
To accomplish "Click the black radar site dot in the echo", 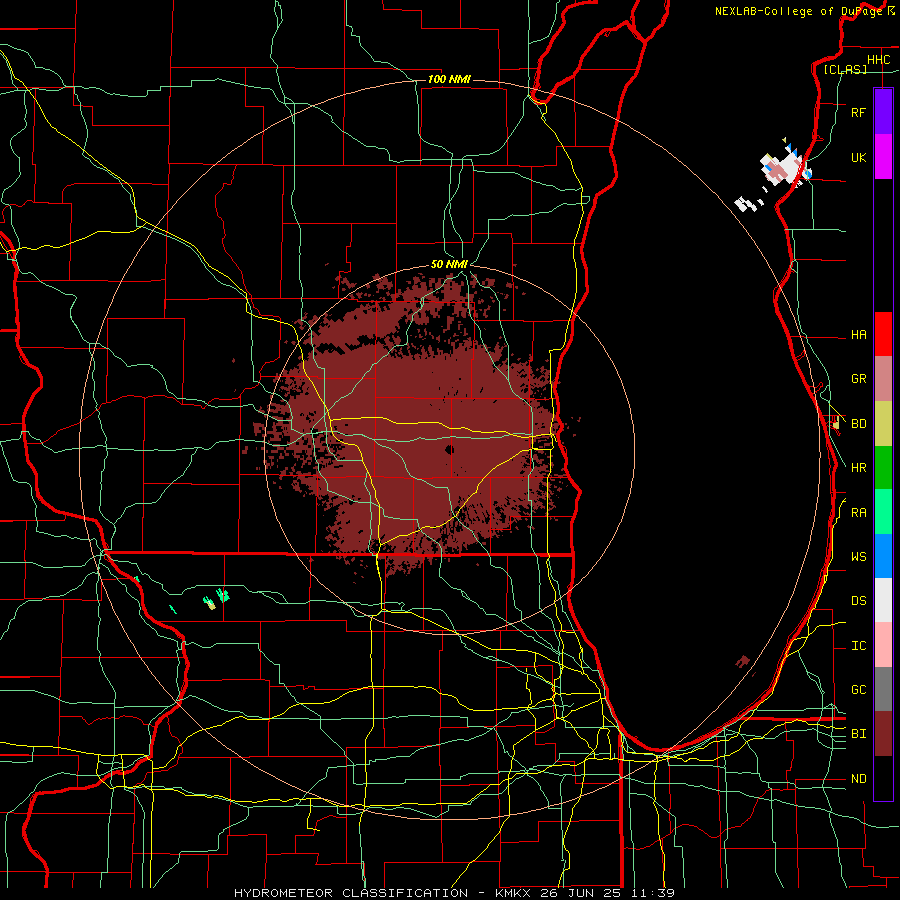I will coord(449,449).
